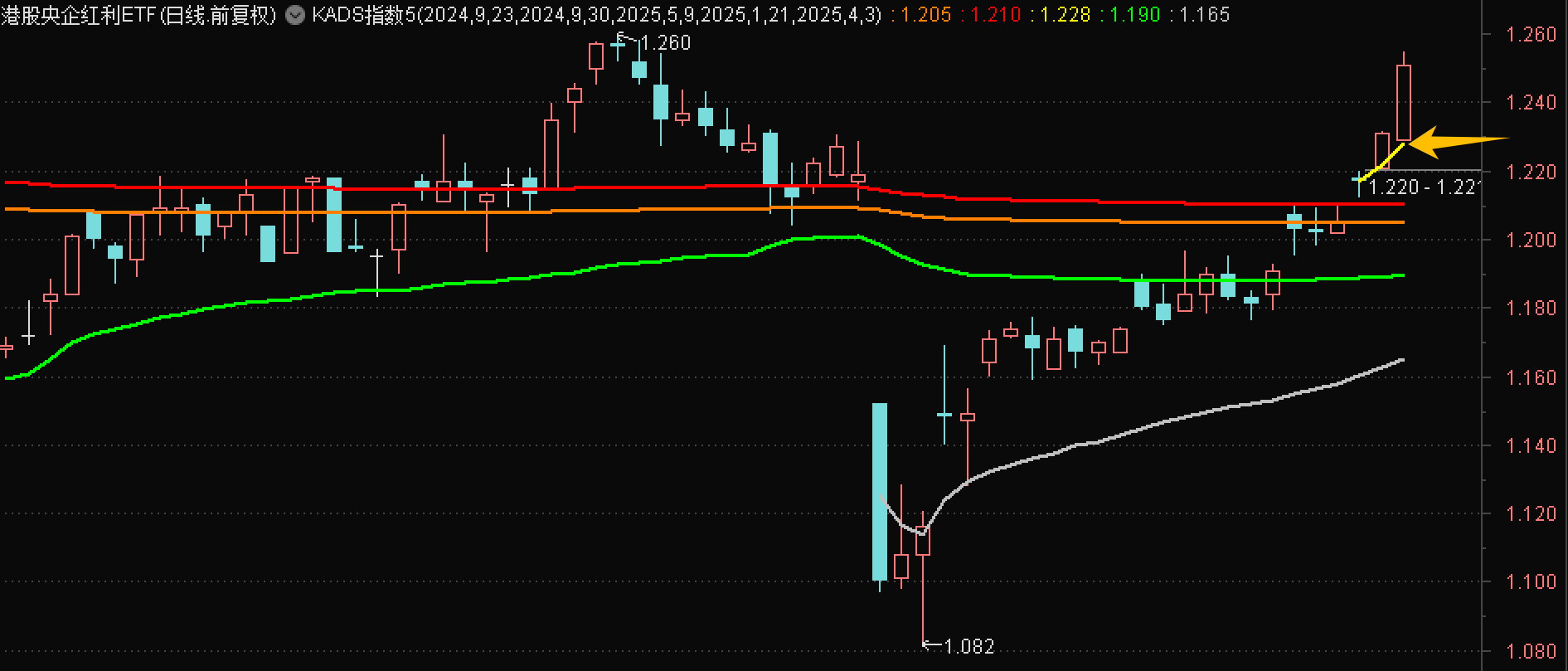Image resolution: width=1568 pixels, height=671 pixels.
Task: Click the green 1.190 indicator value
Action: coord(1135,15)
